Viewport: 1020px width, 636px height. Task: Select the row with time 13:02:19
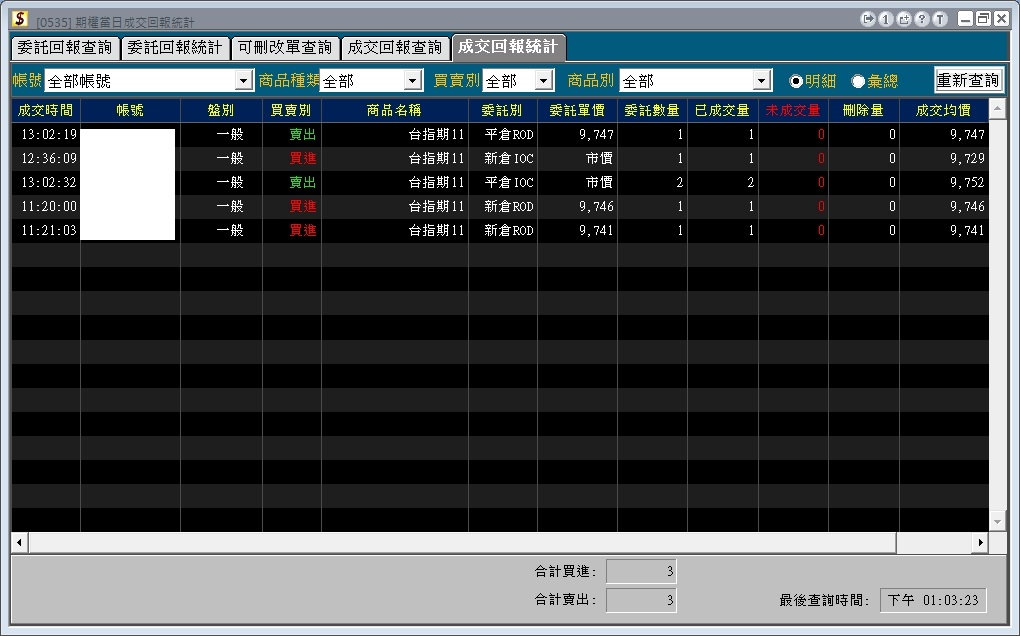click(500, 135)
